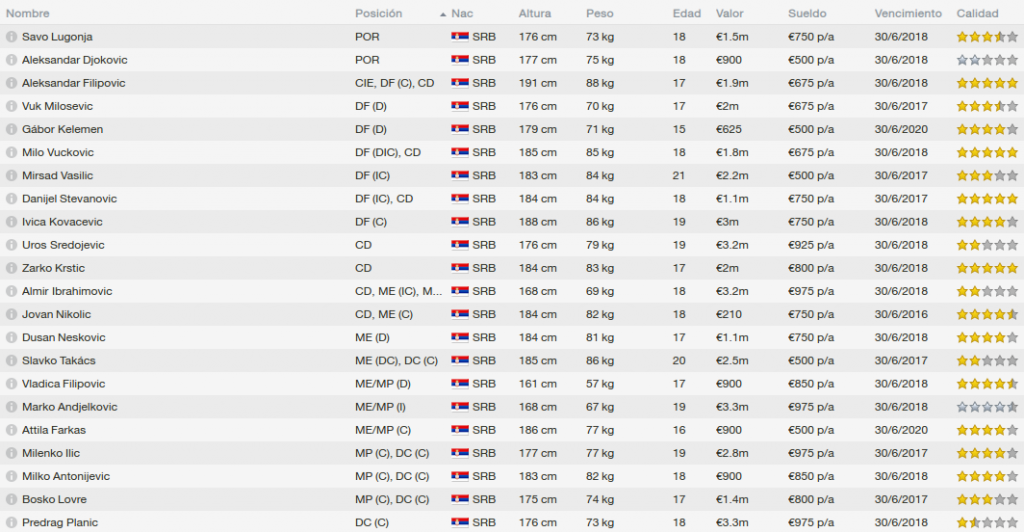The width and height of the screenshot is (1024, 532).
Task: Click Serbian flag in Milo Vuckovic row
Action: [460, 153]
